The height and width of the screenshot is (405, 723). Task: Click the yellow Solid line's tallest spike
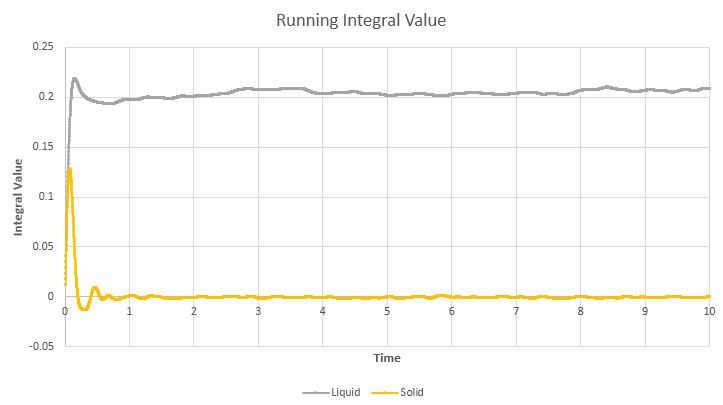[x=69, y=169]
